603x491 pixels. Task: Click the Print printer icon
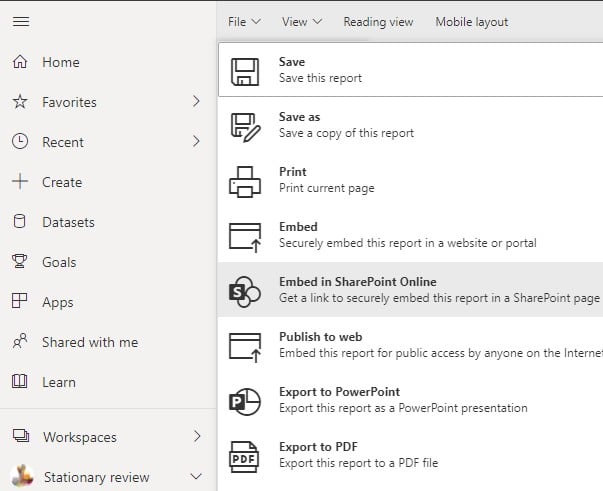[x=245, y=182]
